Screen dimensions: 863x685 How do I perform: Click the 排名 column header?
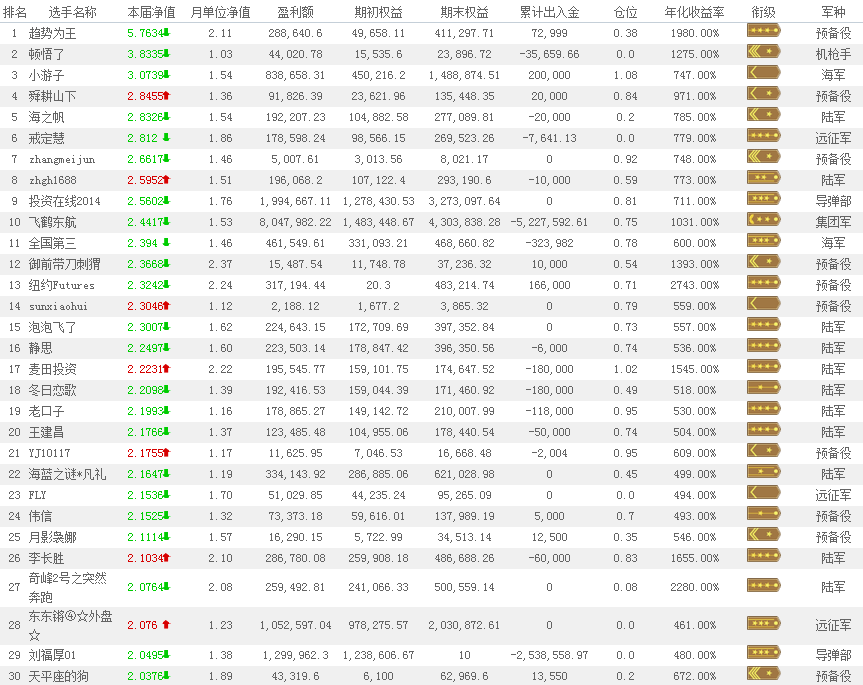tap(15, 12)
